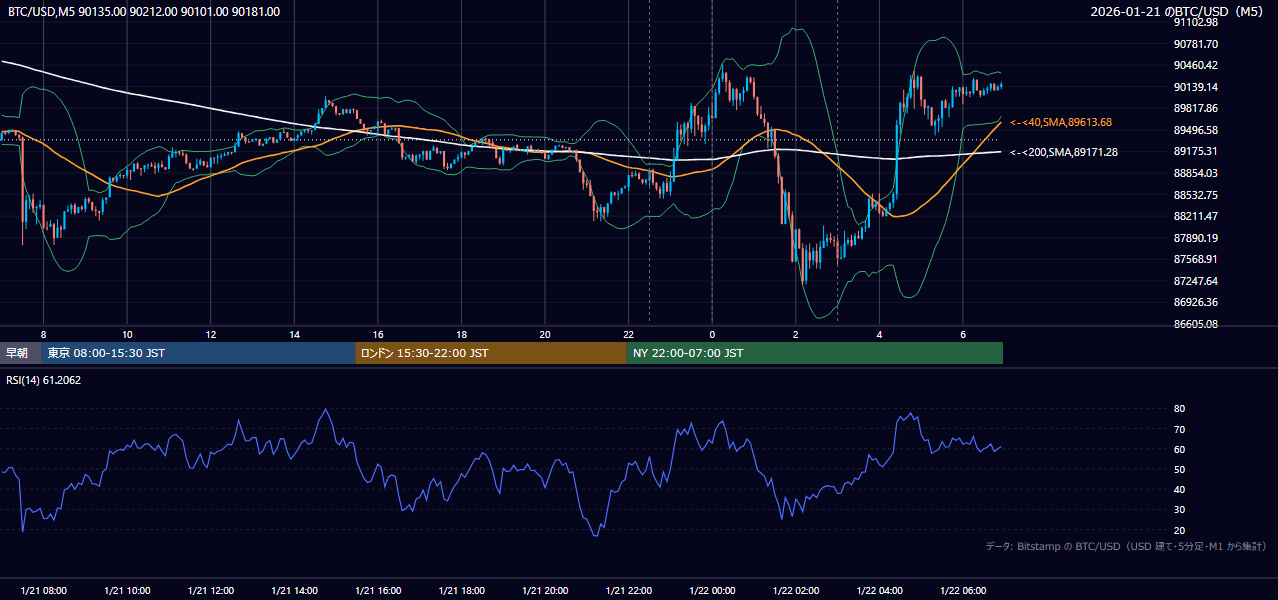Viewport: 1278px width, 600px height.
Task: Select the ロンドン 15:30-22:00 JST session bar
Action: (491, 353)
